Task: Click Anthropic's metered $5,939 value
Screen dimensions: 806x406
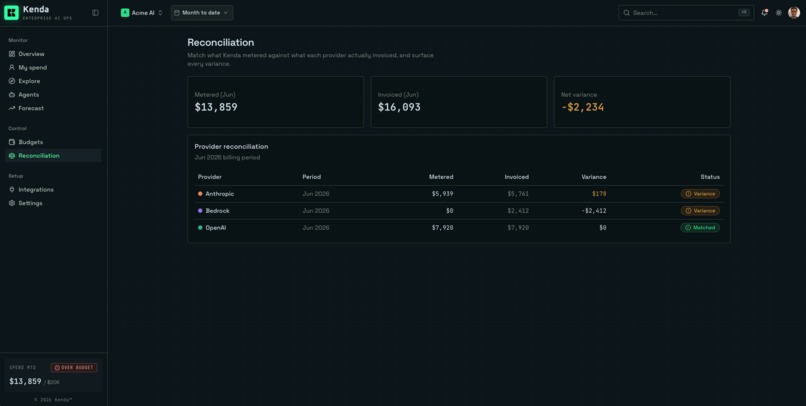Action: point(443,194)
